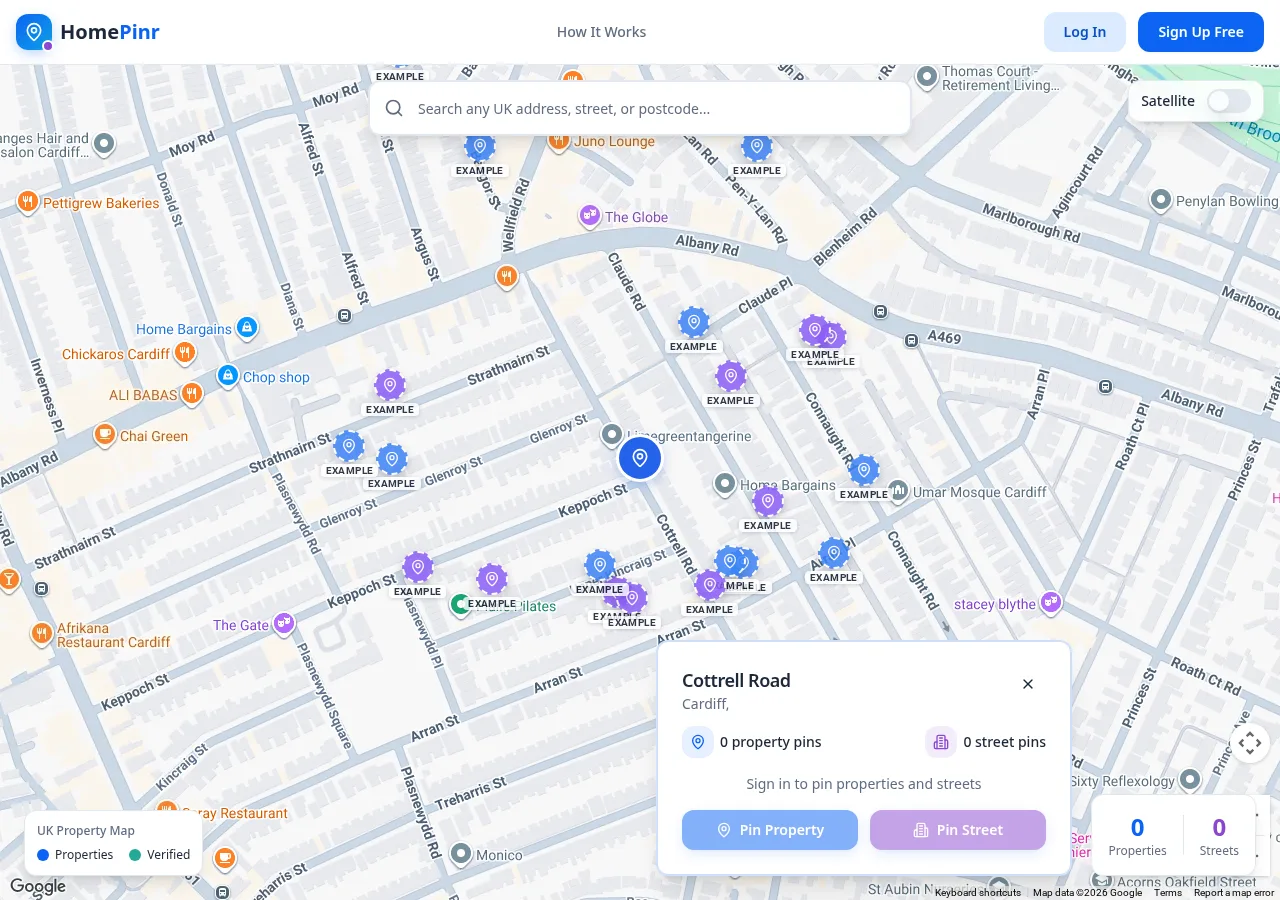Open Keyboard shortcuts link on map
Image resolution: width=1280 pixels, height=900 pixels.
pos(978,892)
